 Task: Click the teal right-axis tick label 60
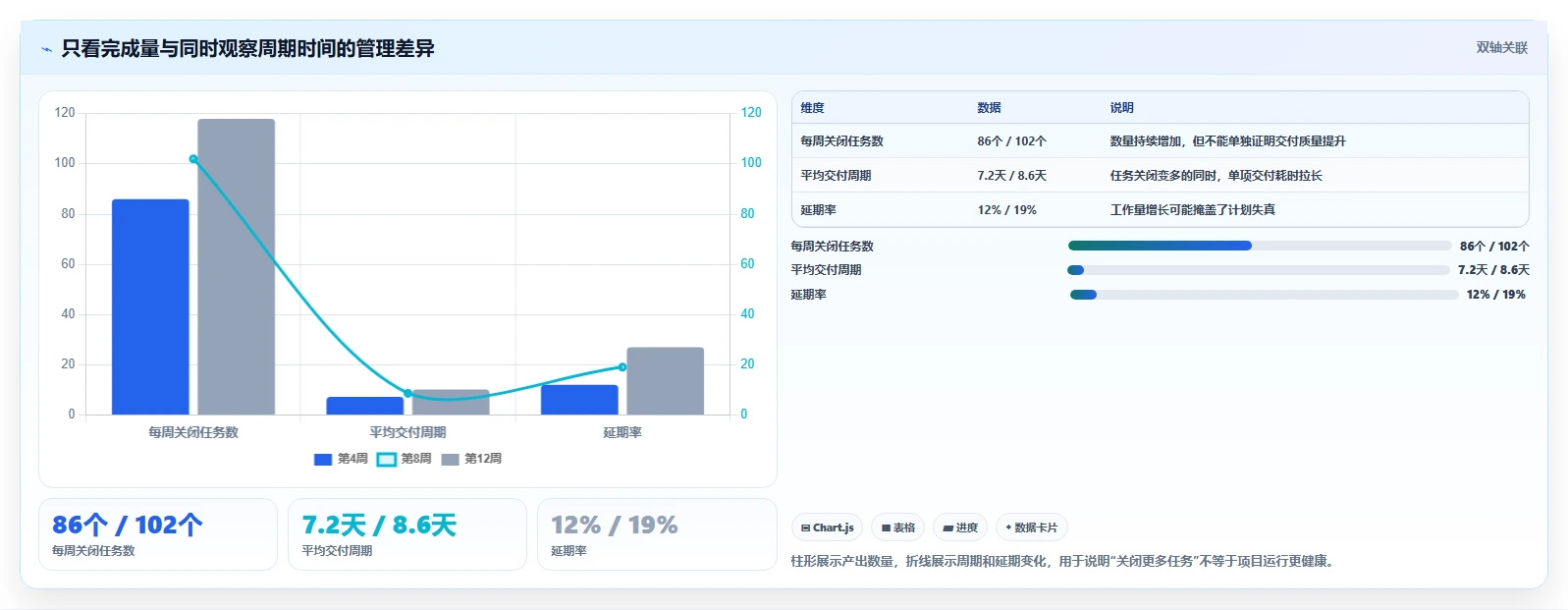747,263
